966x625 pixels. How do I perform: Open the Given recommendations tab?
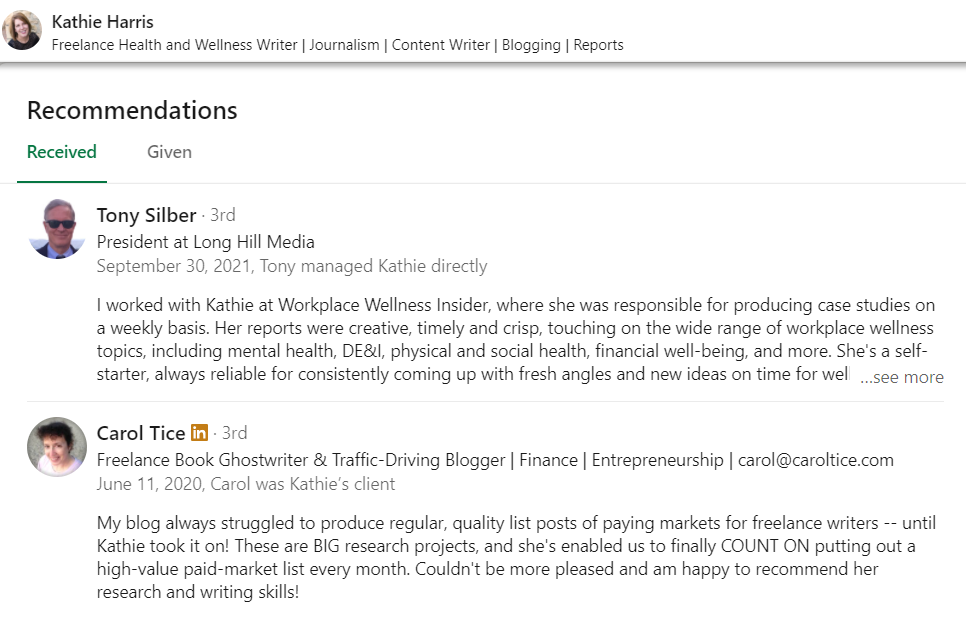(x=169, y=153)
